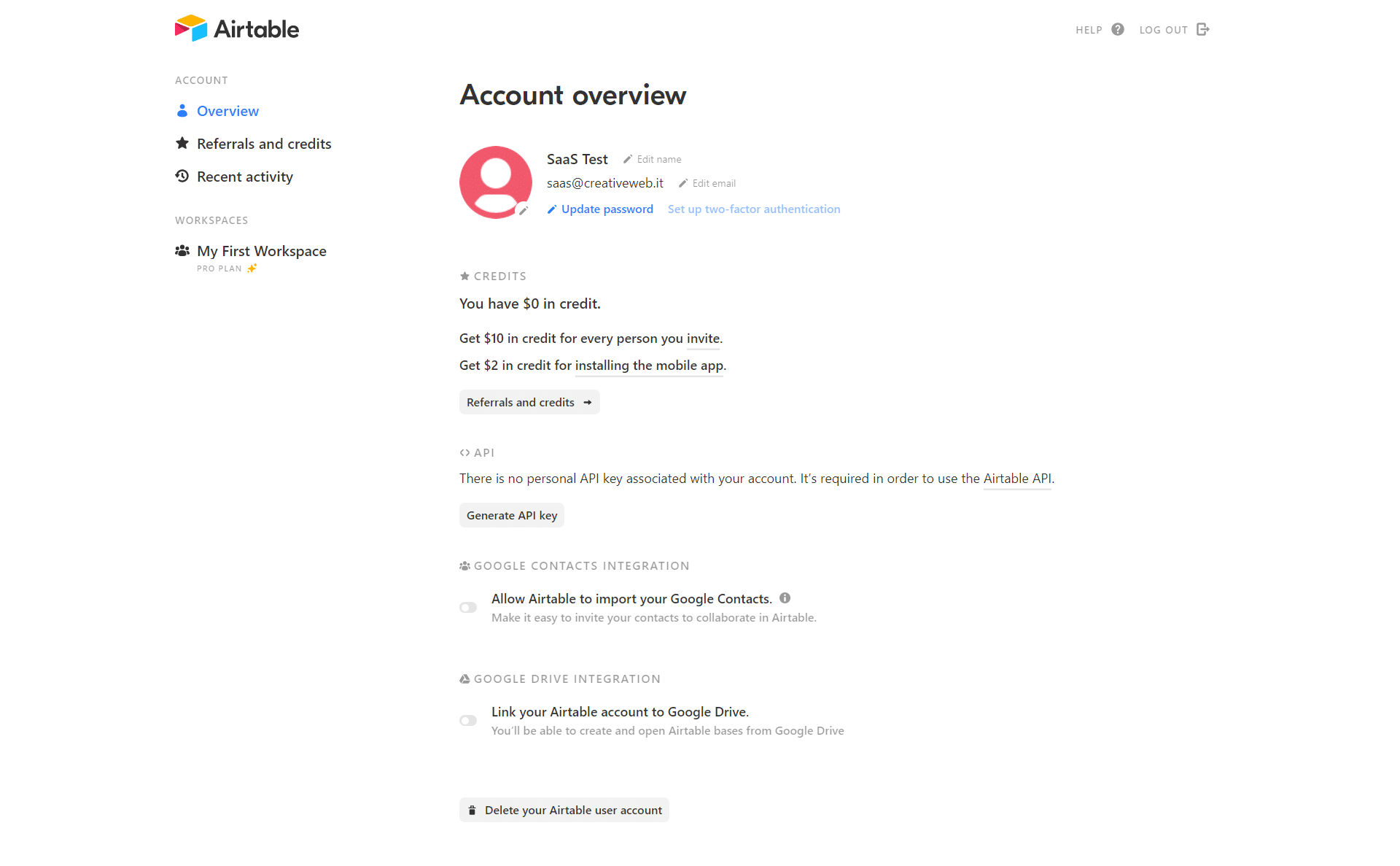Click Edit name pencil icon

tap(627, 159)
